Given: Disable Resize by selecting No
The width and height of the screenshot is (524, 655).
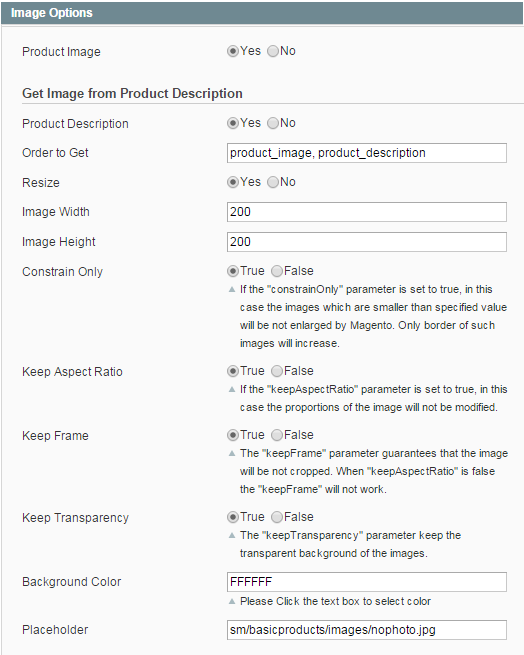Looking at the screenshot, I should [x=272, y=182].
